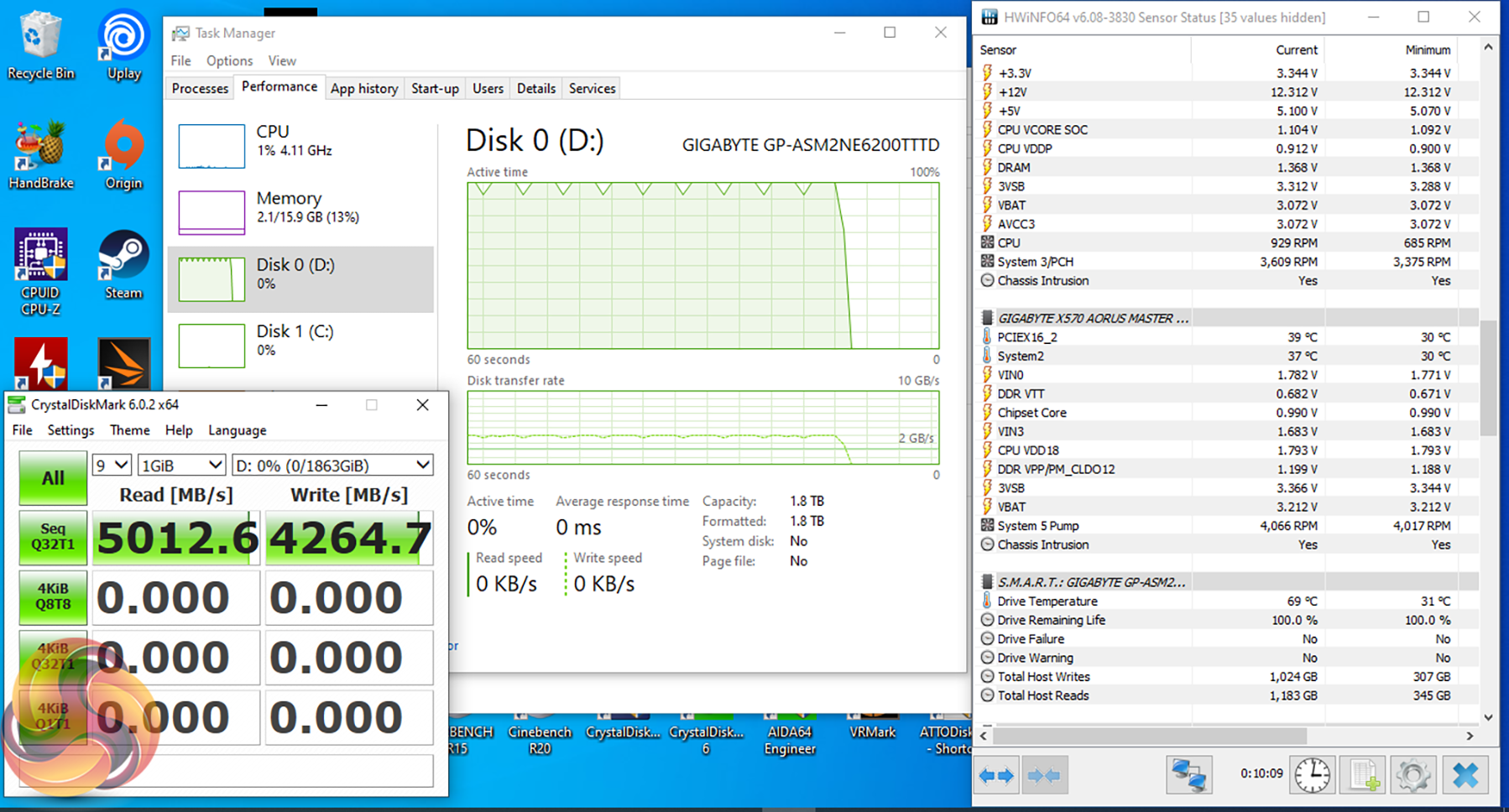
Task: Click the HWiNFO vertical scrollbar up arrow
Action: coord(1488,48)
